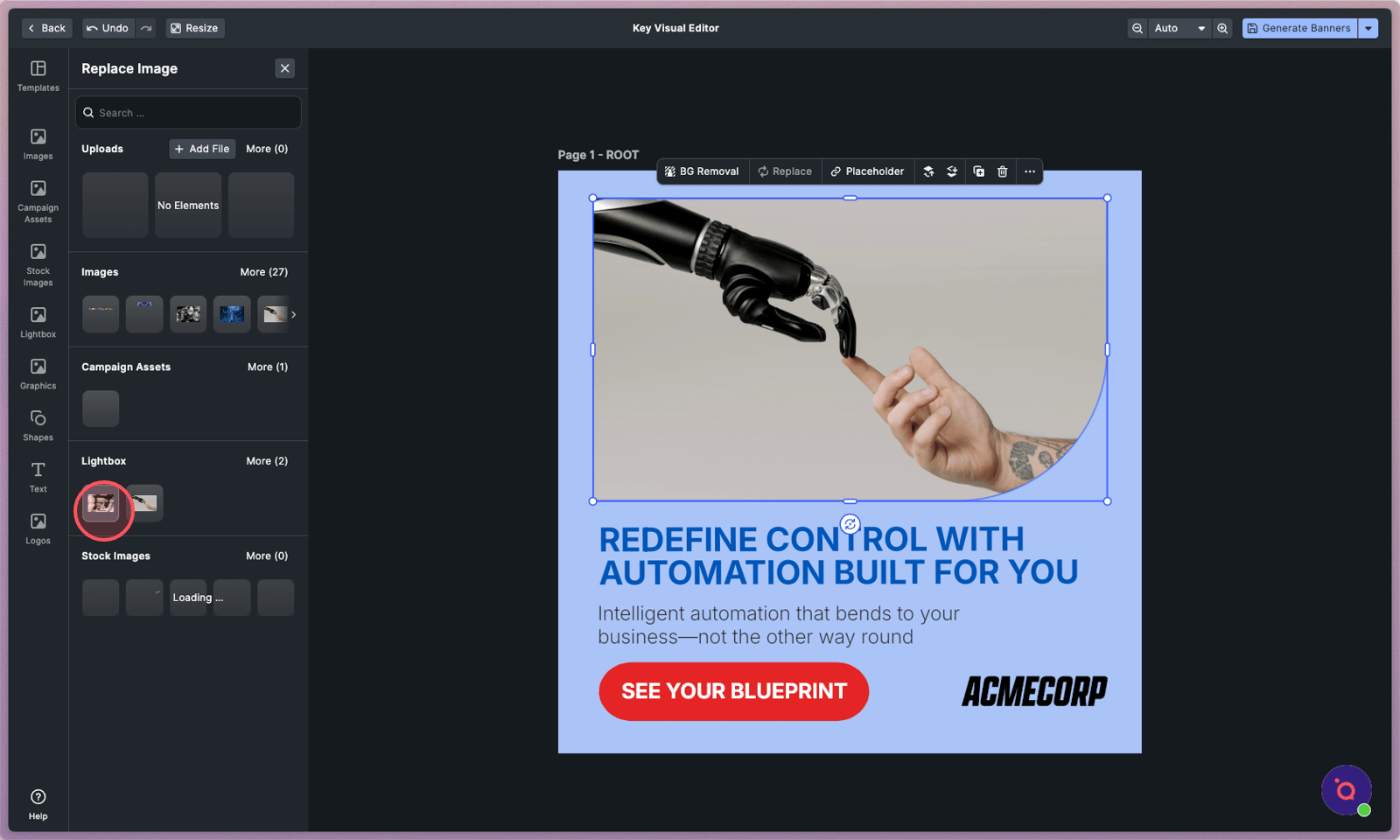1400x840 pixels.
Task: Show More (2) for Lightbox
Action: [x=267, y=461]
